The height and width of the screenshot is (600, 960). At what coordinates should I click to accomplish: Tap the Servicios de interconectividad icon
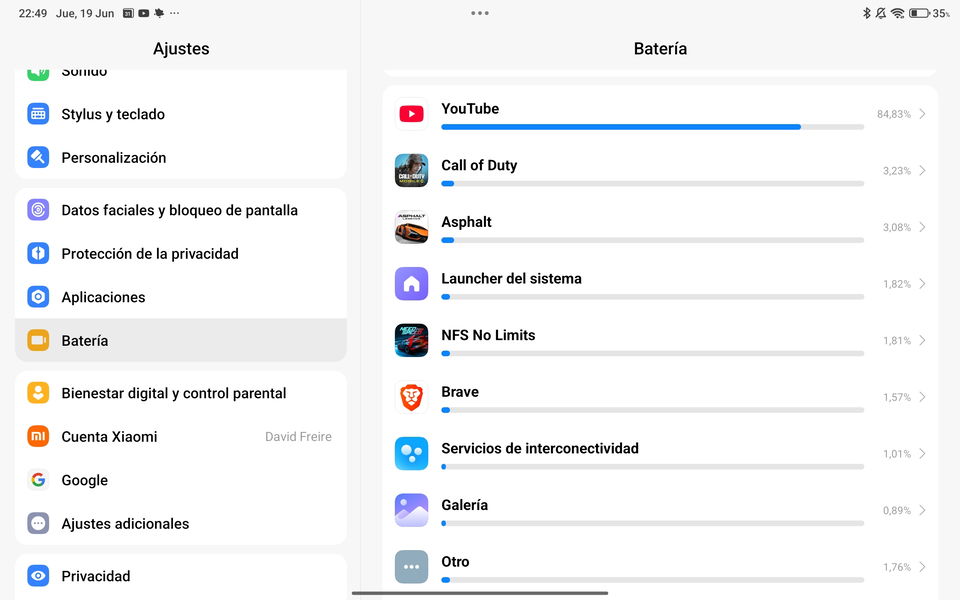click(411, 454)
